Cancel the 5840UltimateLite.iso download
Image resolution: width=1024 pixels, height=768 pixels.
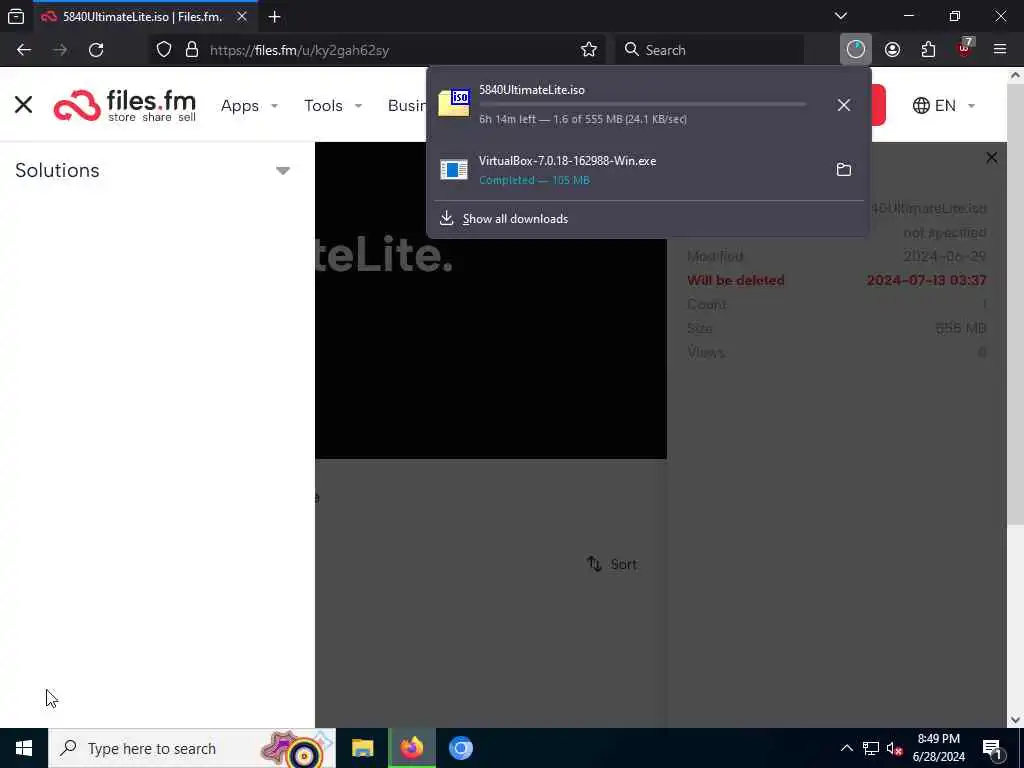click(844, 104)
